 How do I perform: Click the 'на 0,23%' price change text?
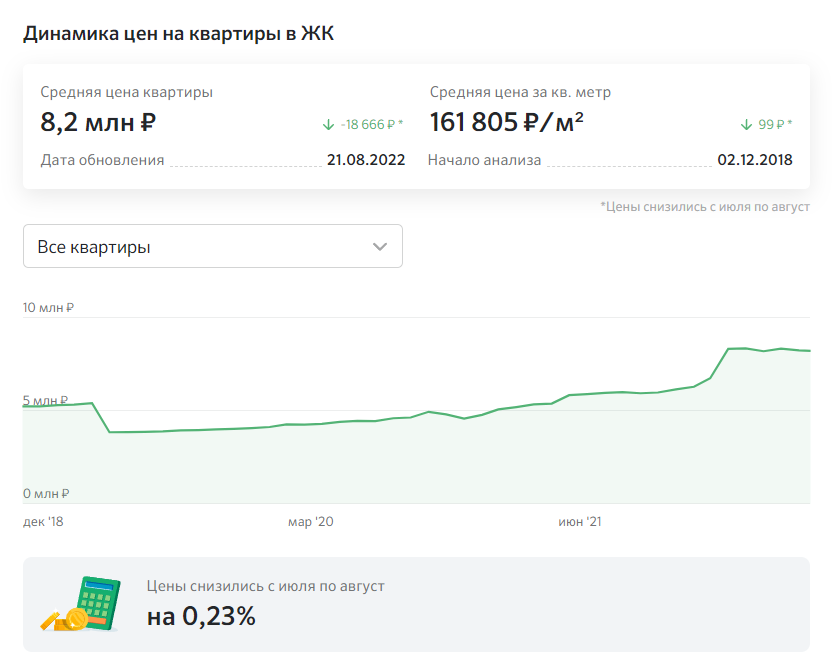201,616
